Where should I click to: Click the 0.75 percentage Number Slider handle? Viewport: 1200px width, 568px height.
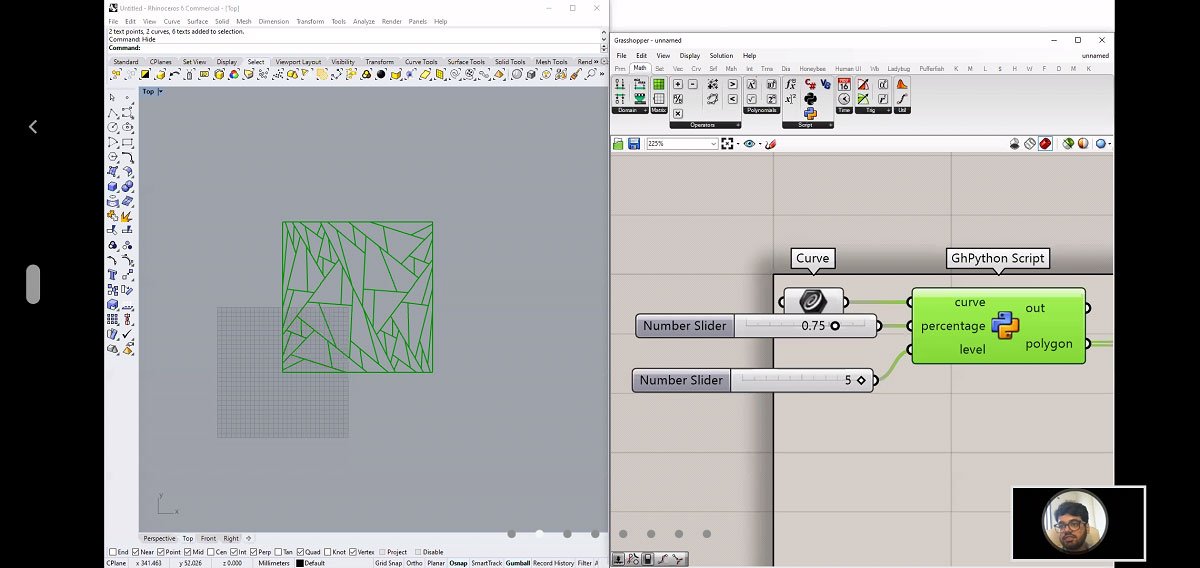(x=835, y=325)
